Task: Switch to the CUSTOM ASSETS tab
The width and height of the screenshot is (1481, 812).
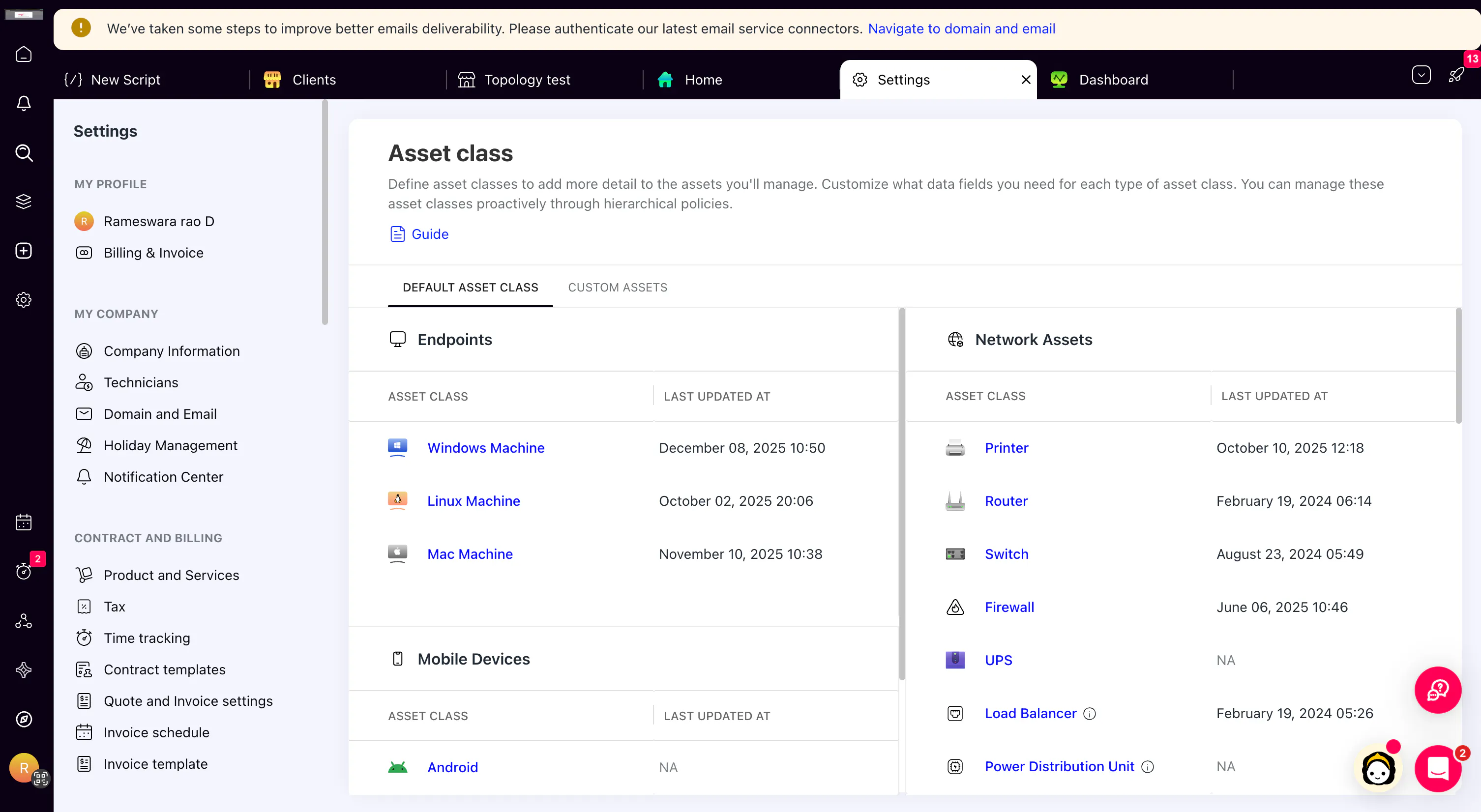Action: (618, 288)
